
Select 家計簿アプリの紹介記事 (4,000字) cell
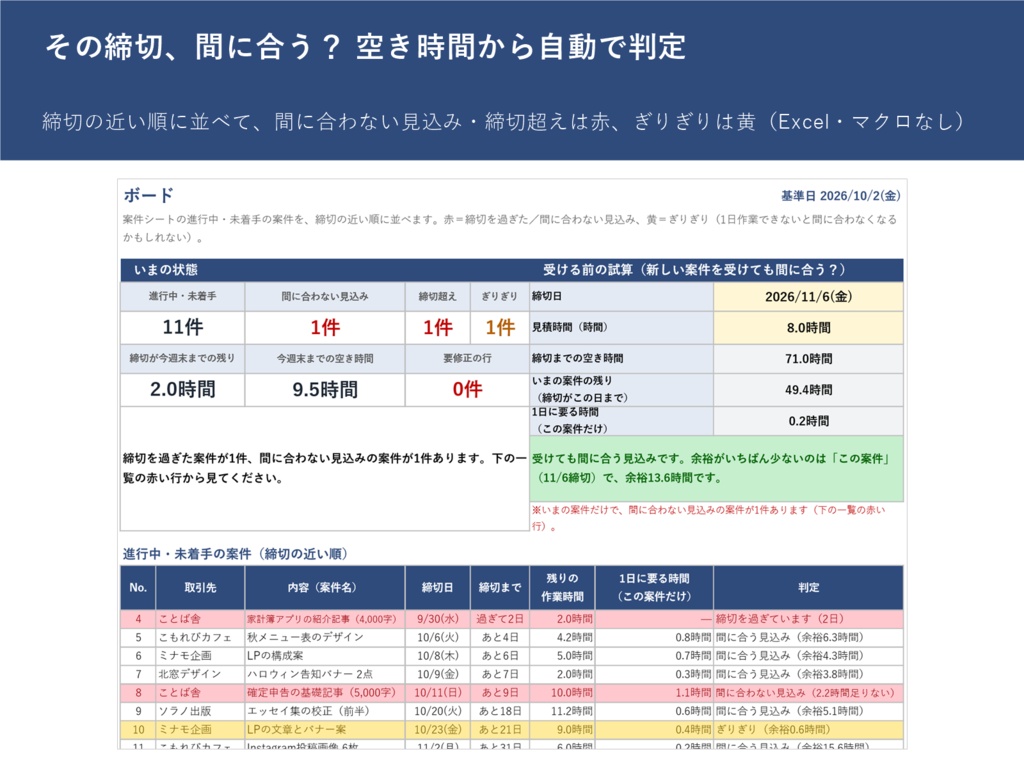click(x=325, y=619)
